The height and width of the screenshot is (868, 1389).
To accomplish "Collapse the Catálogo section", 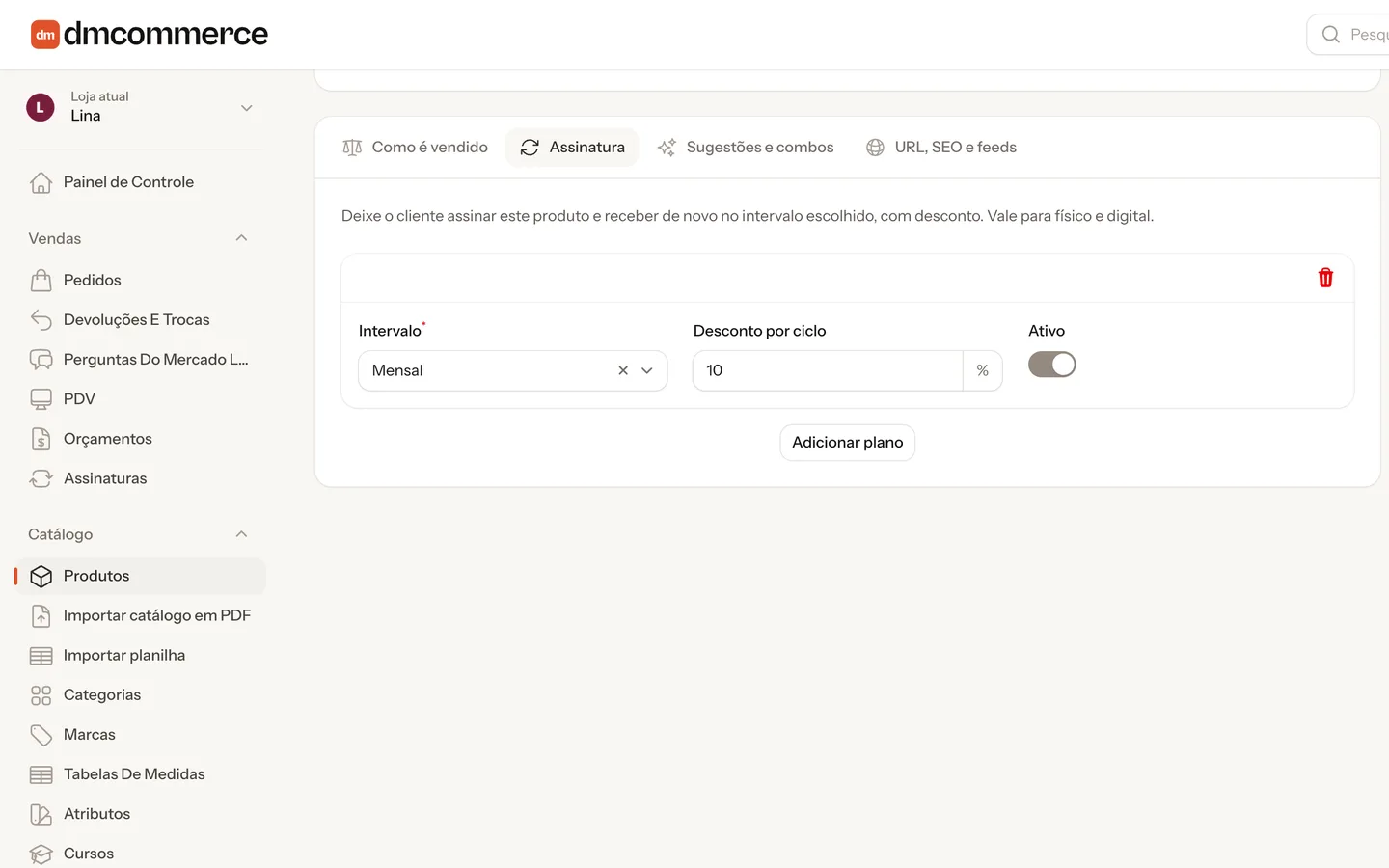I will point(241,534).
